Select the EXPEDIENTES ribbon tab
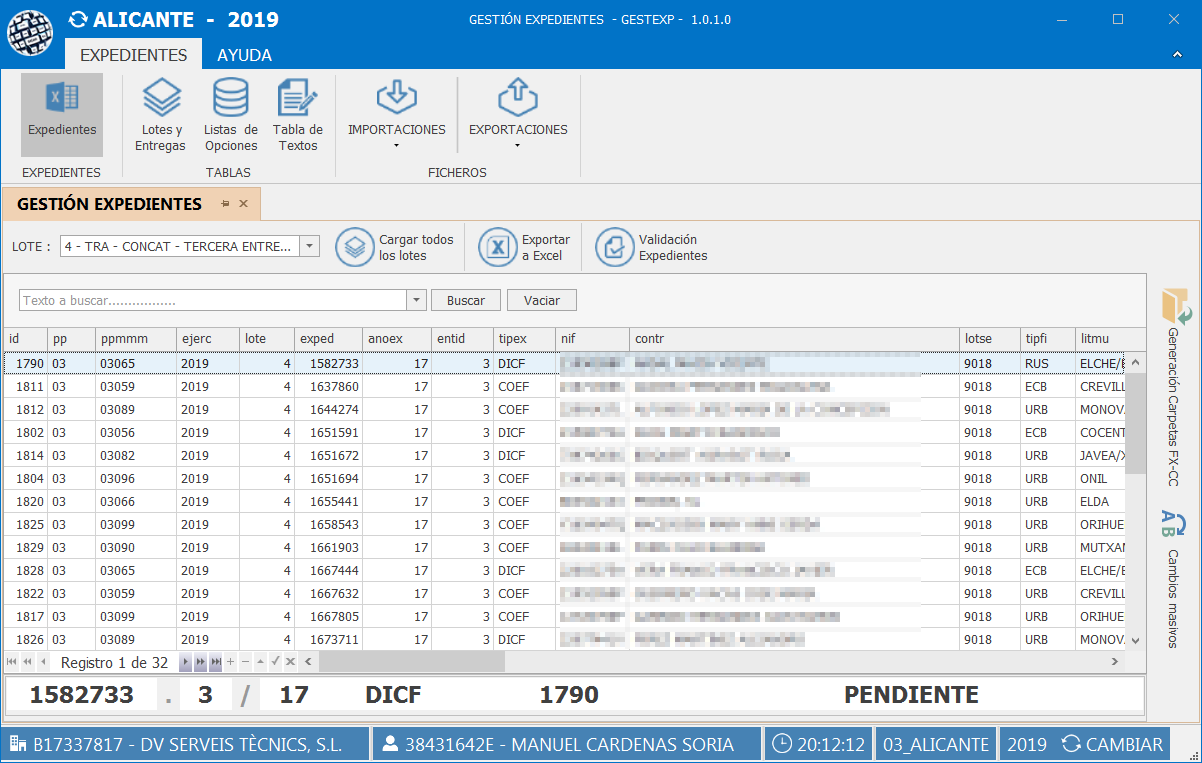This screenshot has width=1202, height=763. coord(133,55)
